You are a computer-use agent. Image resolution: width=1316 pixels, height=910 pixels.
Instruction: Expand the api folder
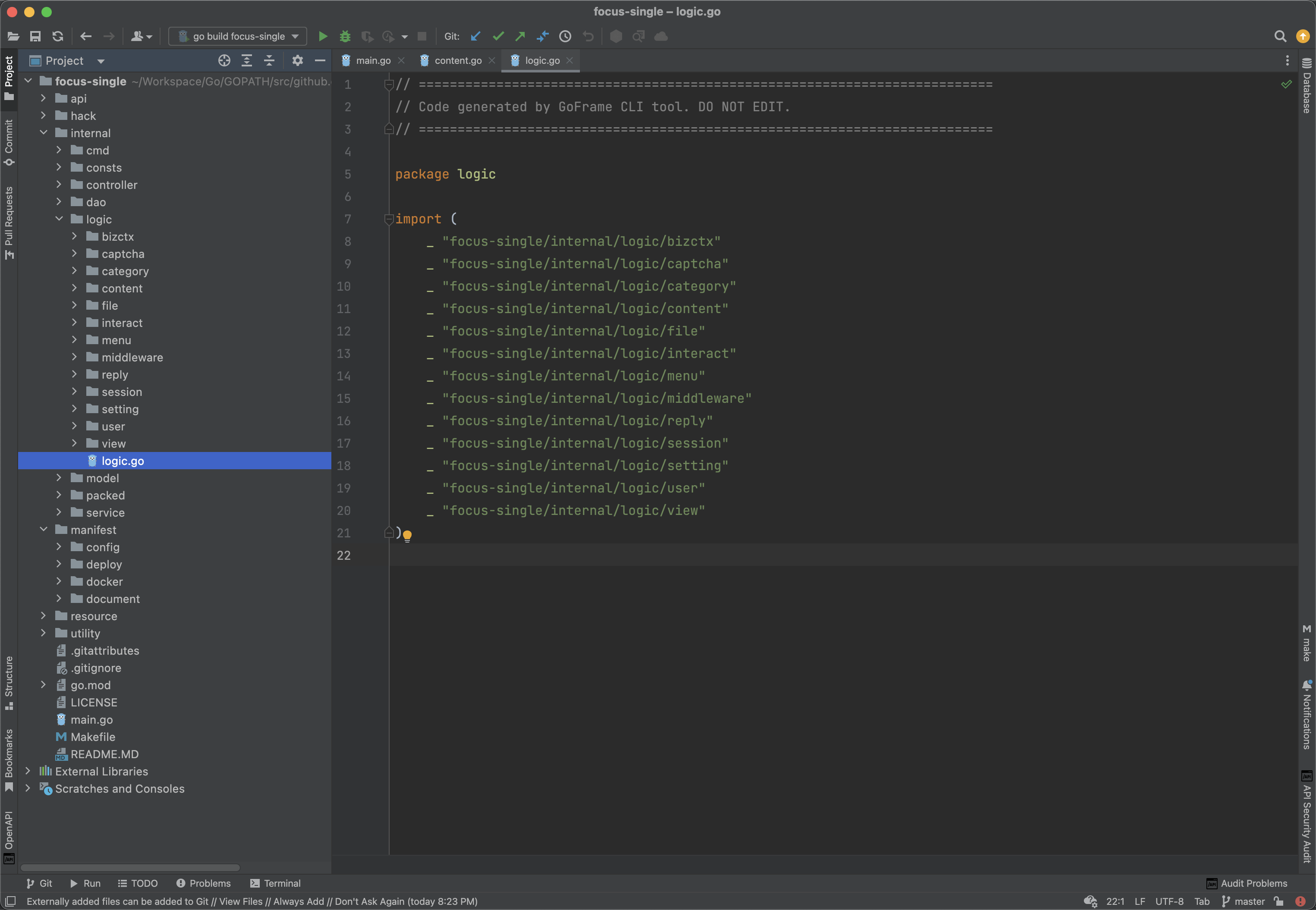[x=43, y=98]
